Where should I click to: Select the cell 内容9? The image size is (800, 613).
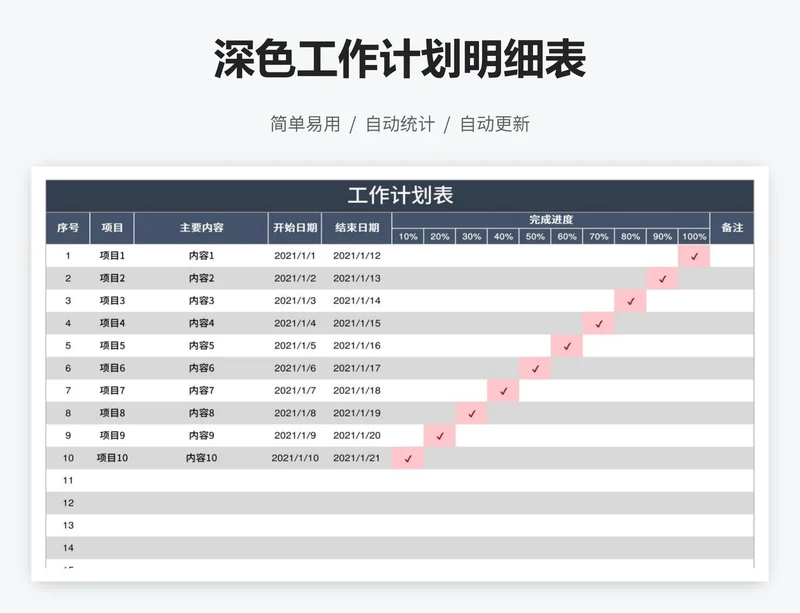(x=201, y=435)
